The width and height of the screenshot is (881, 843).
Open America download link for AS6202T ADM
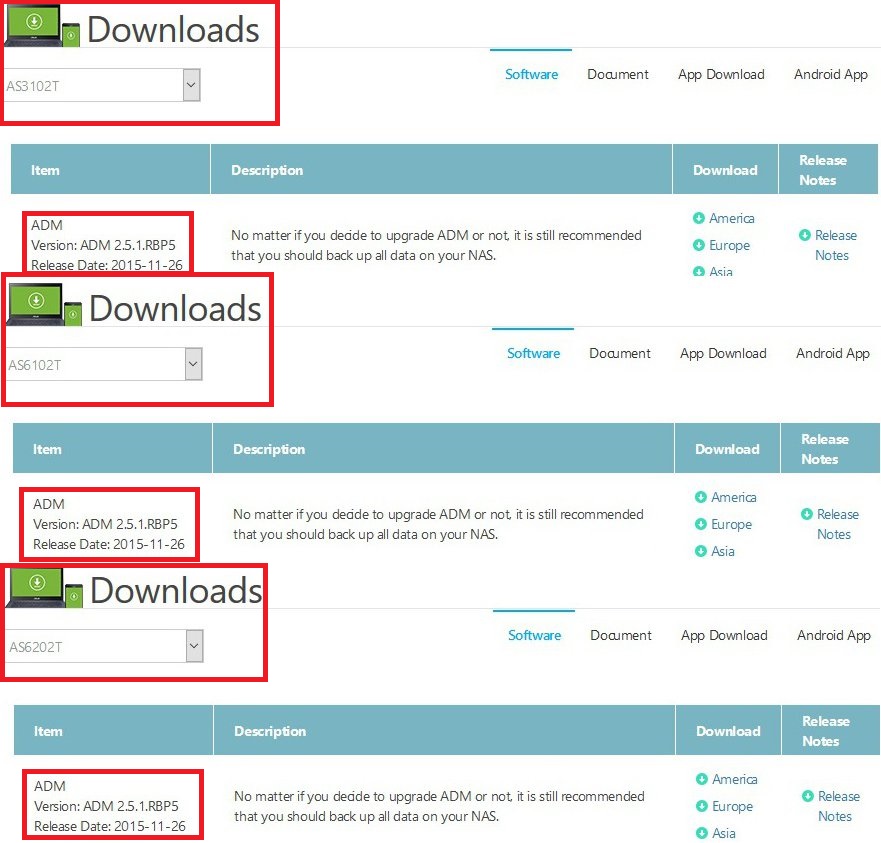tap(734, 779)
